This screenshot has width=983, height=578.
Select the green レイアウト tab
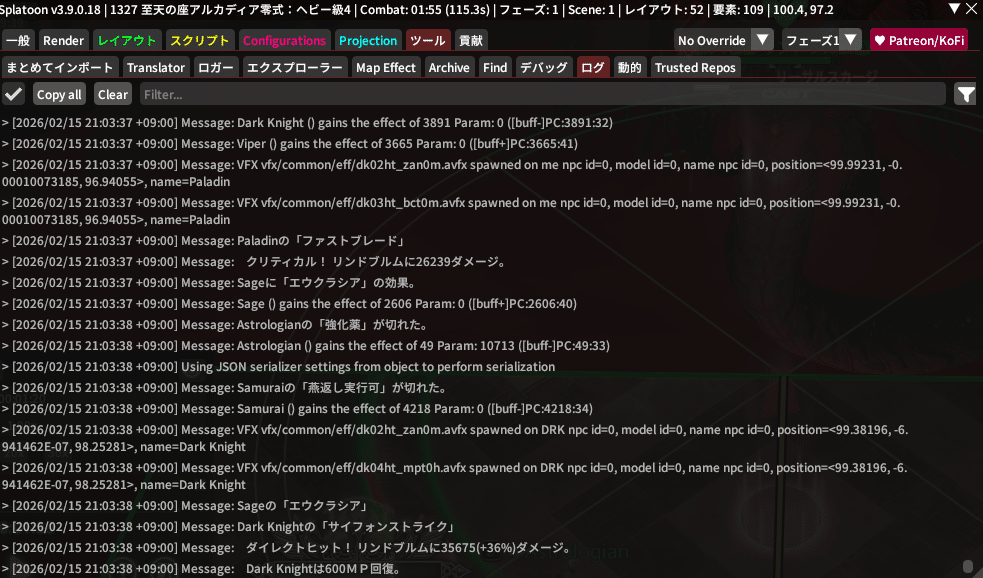127,41
